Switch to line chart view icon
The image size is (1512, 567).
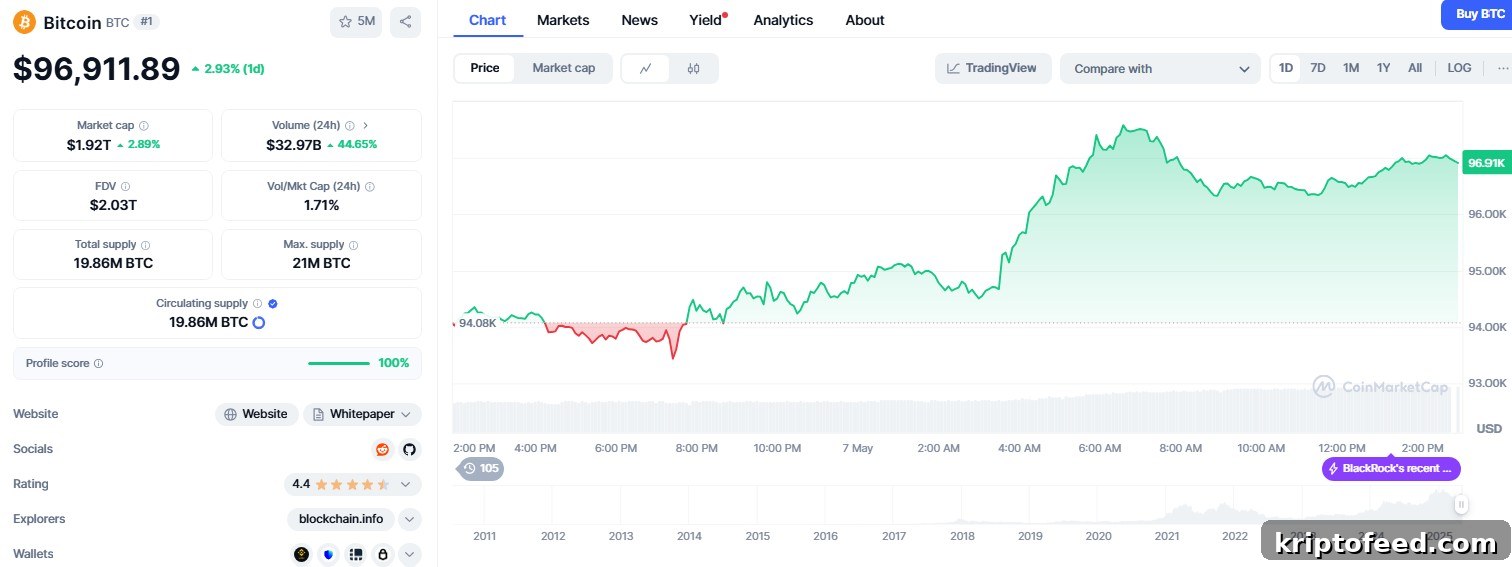pyautogui.click(x=646, y=68)
